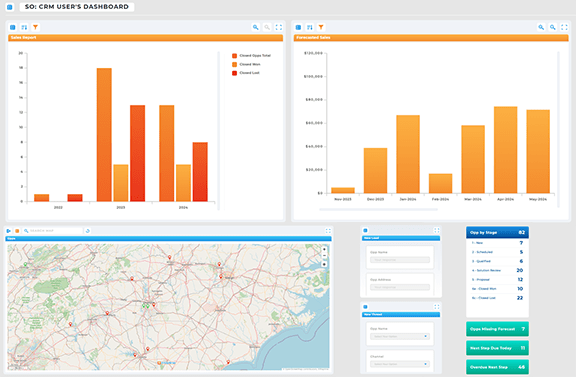Open the dashboard menu icon beside the title
The width and height of the screenshot is (576, 377).
tap(10, 7)
